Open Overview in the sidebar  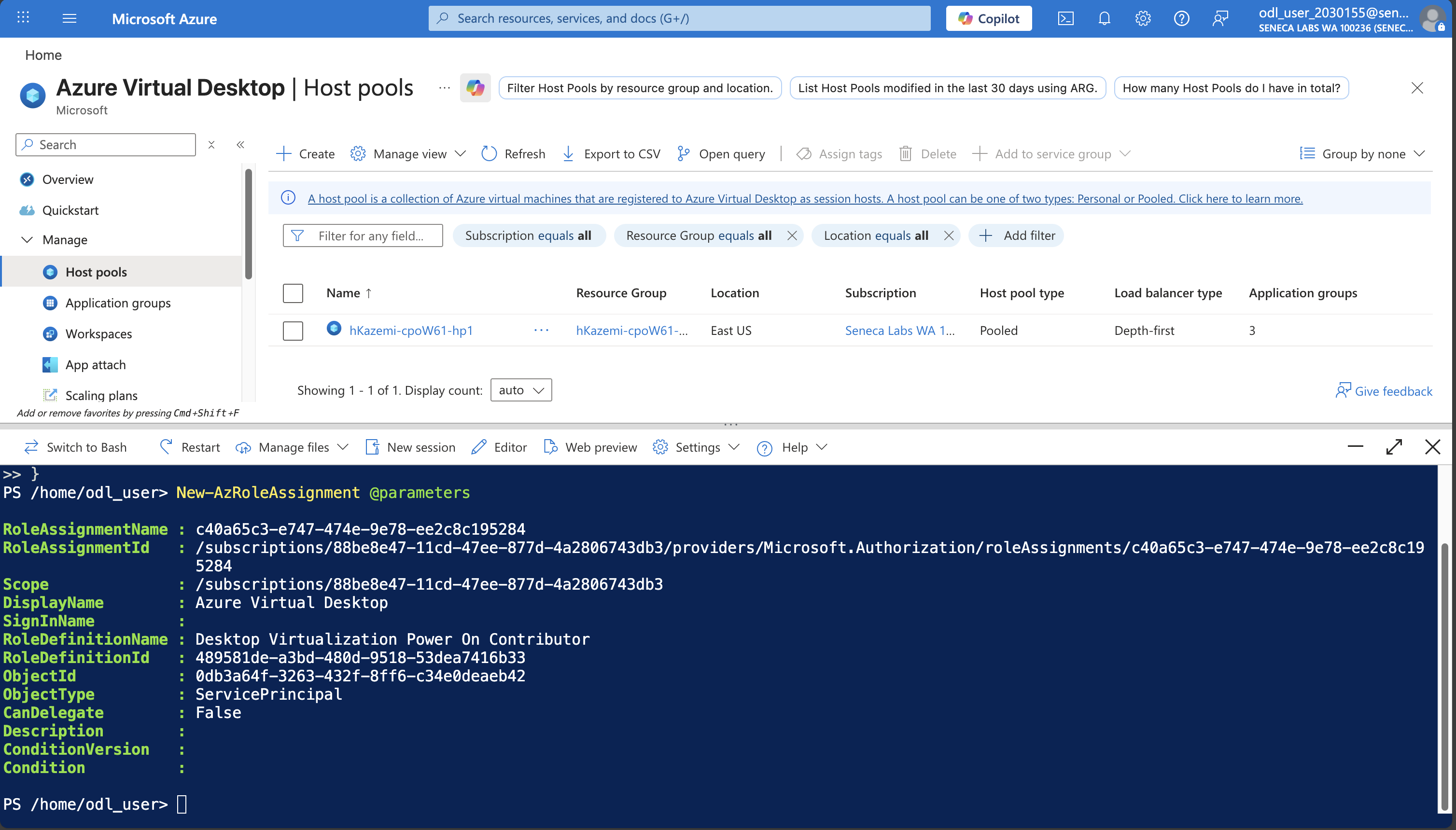coord(67,180)
